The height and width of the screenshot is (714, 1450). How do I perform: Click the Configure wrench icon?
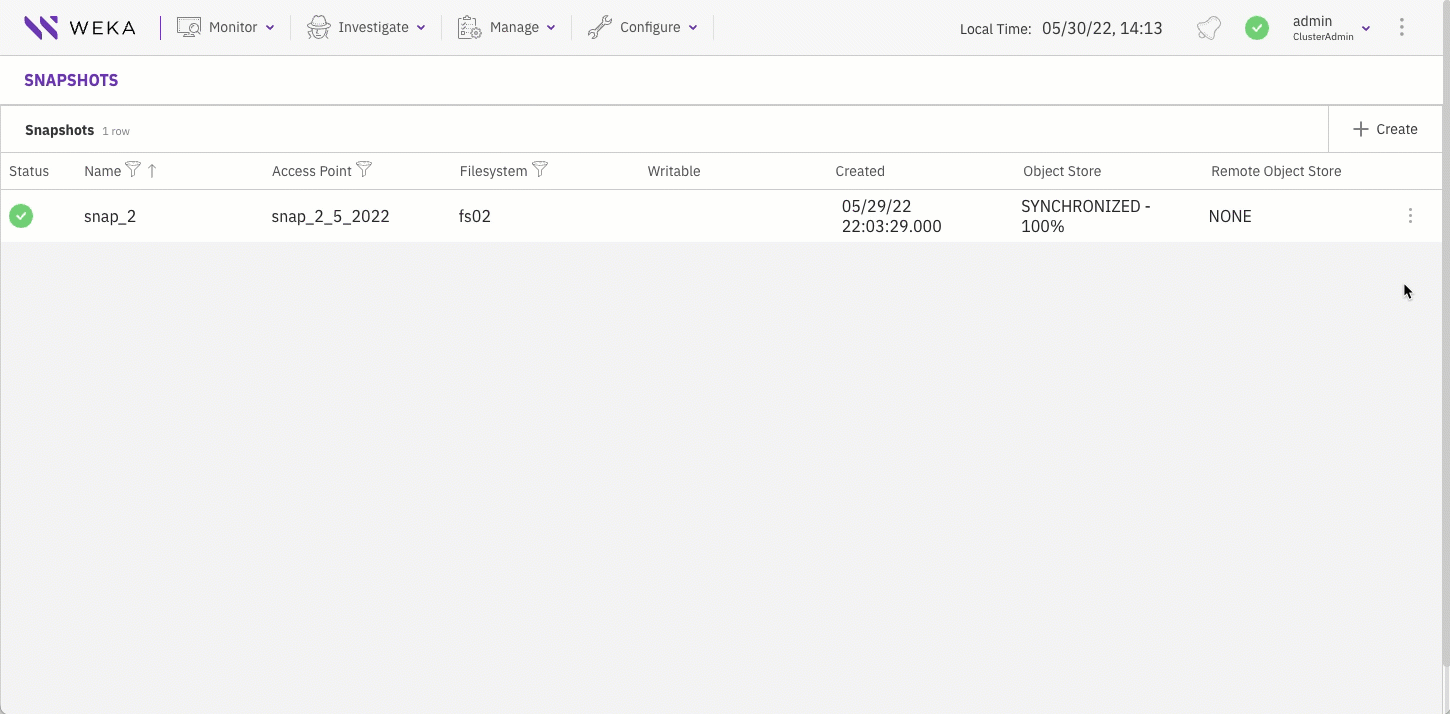[600, 27]
